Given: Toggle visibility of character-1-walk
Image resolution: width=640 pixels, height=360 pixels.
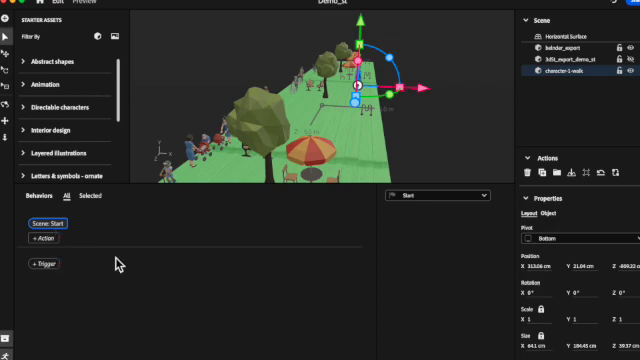Looking at the screenshot, I should click(631, 71).
